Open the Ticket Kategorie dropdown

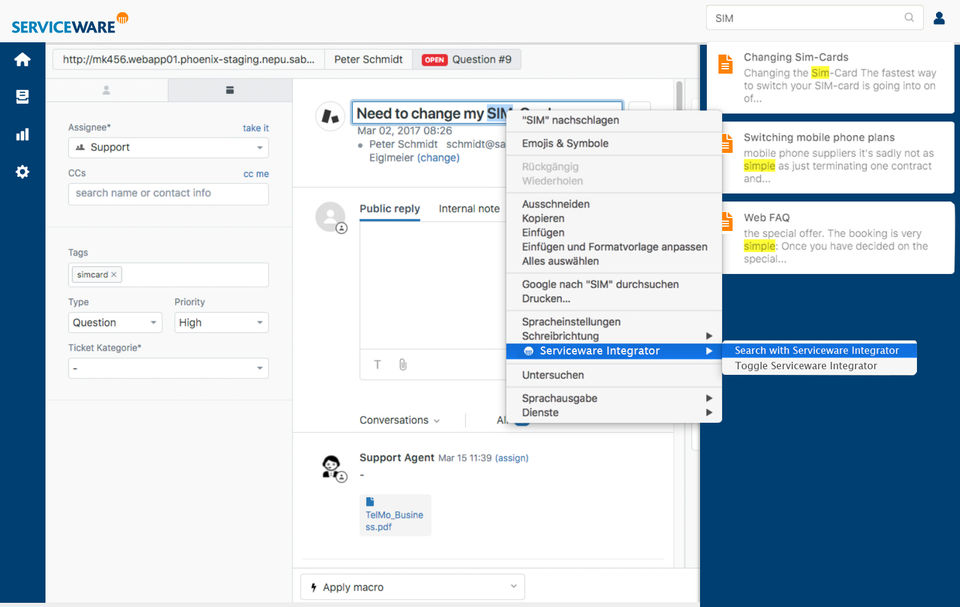(168, 368)
